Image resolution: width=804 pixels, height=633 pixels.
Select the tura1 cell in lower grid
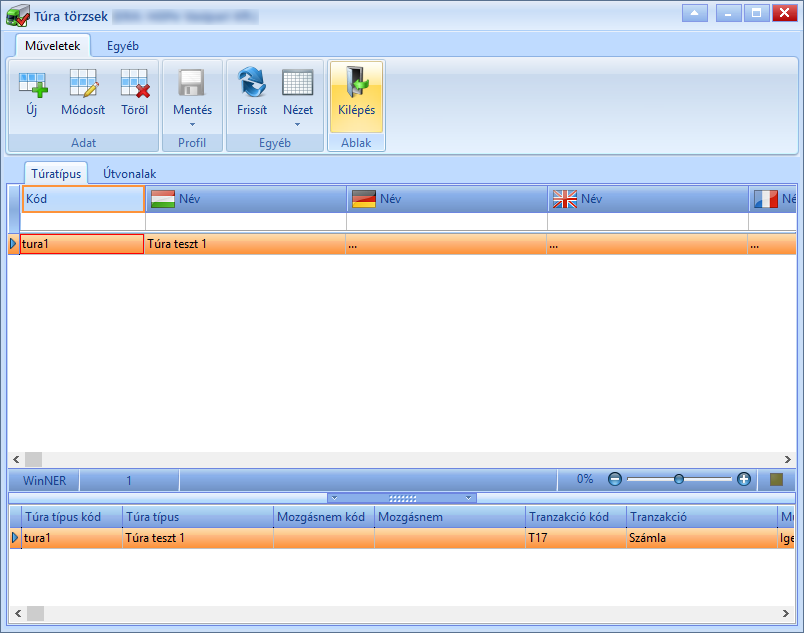(72, 538)
